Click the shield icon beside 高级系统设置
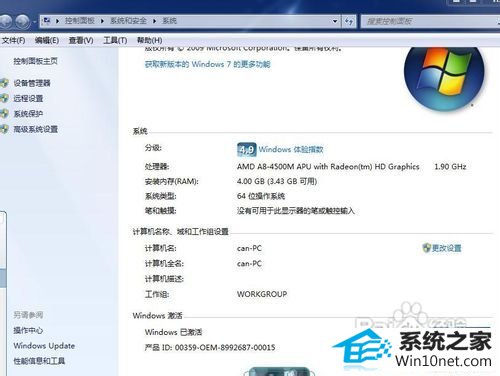Image resolution: width=500 pixels, height=376 pixels. (x=4, y=129)
